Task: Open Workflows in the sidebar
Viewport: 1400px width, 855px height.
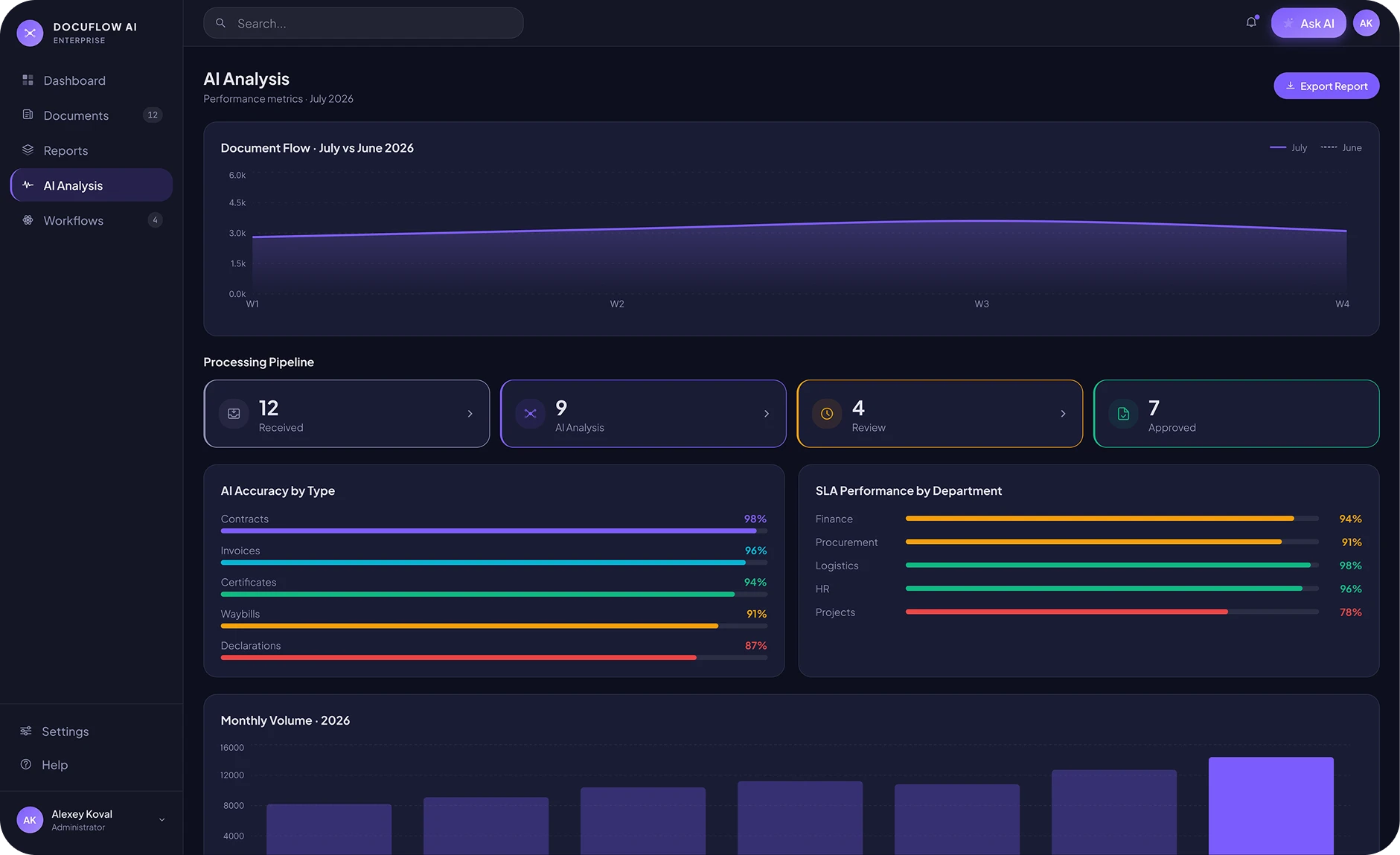Action: tap(92, 220)
